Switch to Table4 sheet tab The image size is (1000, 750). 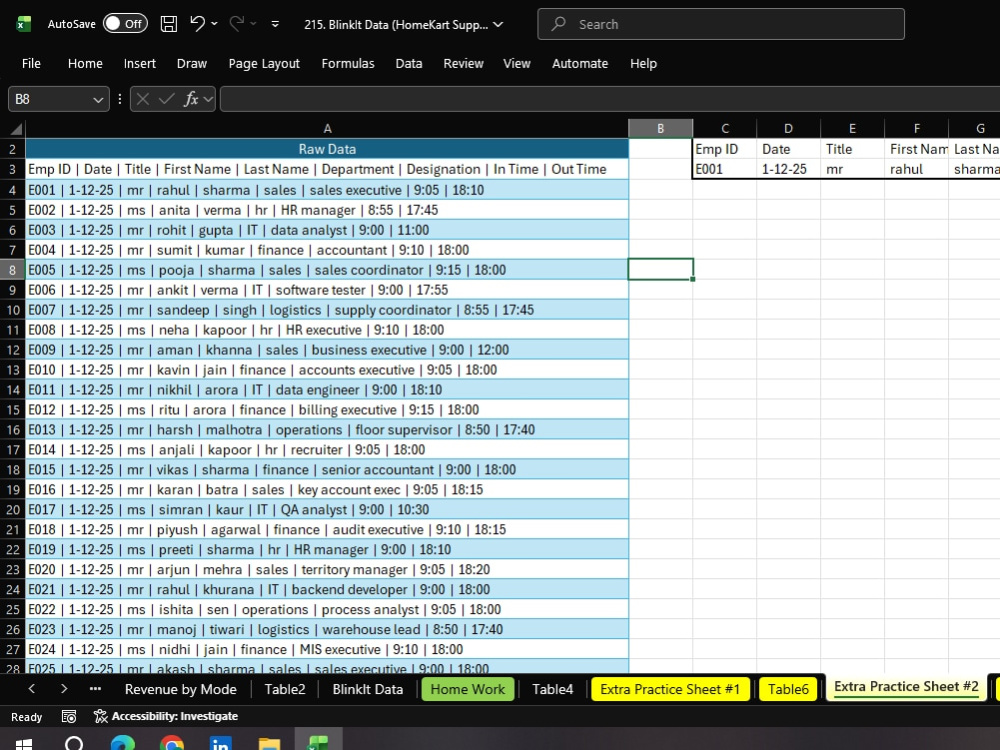[x=552, y=689]
